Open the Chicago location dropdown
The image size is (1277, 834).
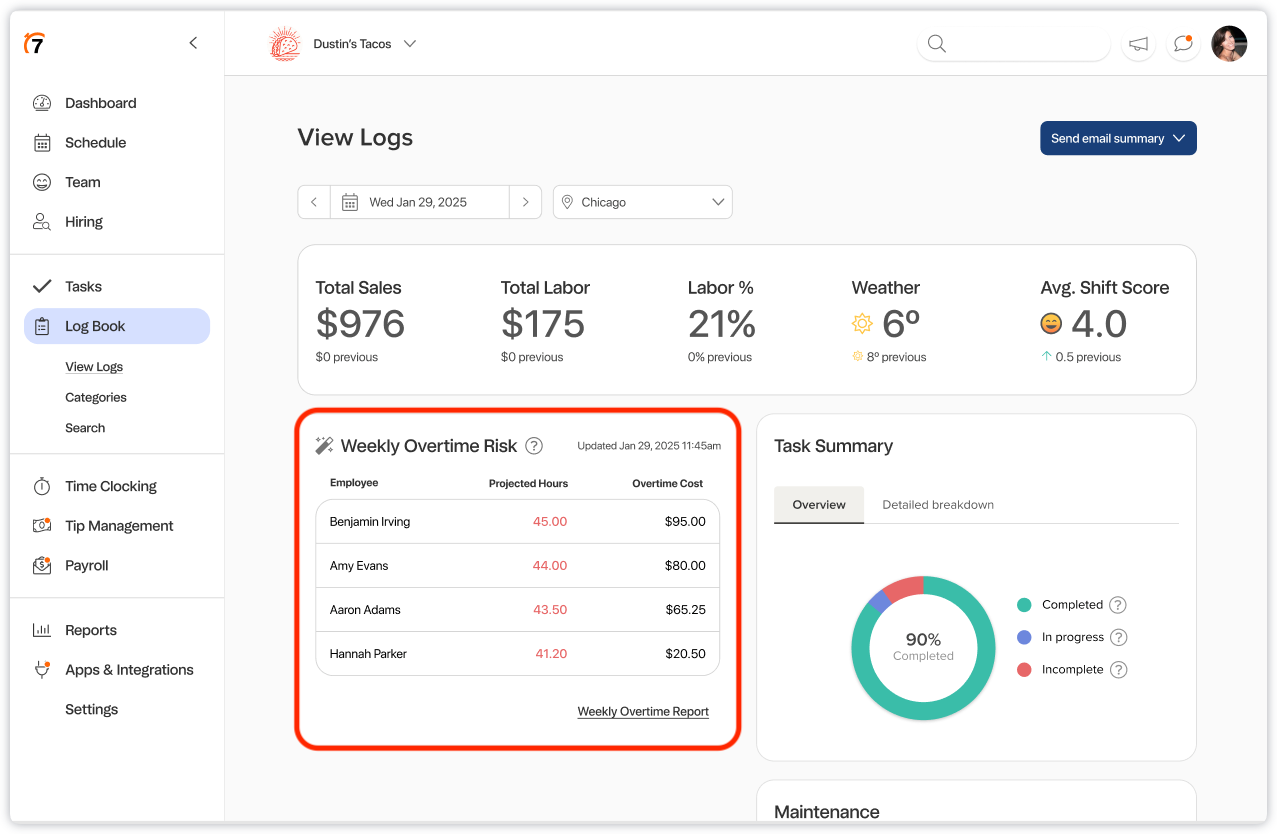tap(642, 202)
